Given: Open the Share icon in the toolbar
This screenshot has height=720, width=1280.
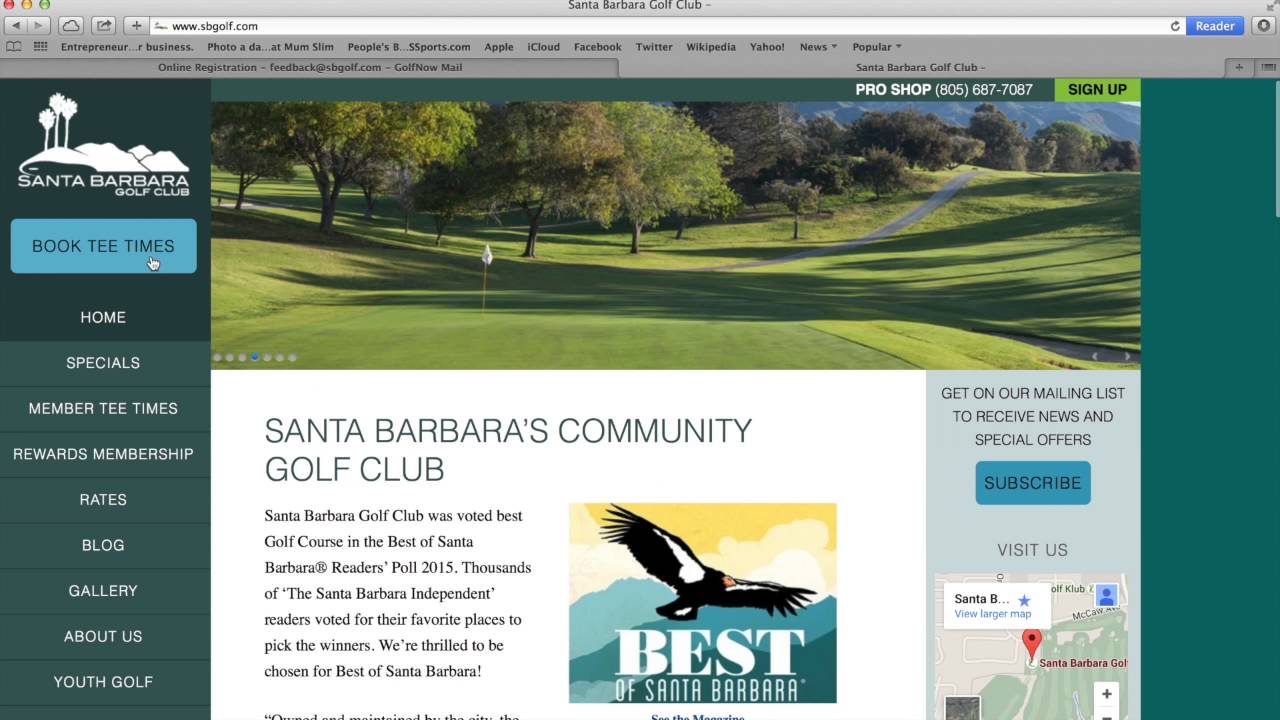Looking at the screenshot, I should point(104,26).
